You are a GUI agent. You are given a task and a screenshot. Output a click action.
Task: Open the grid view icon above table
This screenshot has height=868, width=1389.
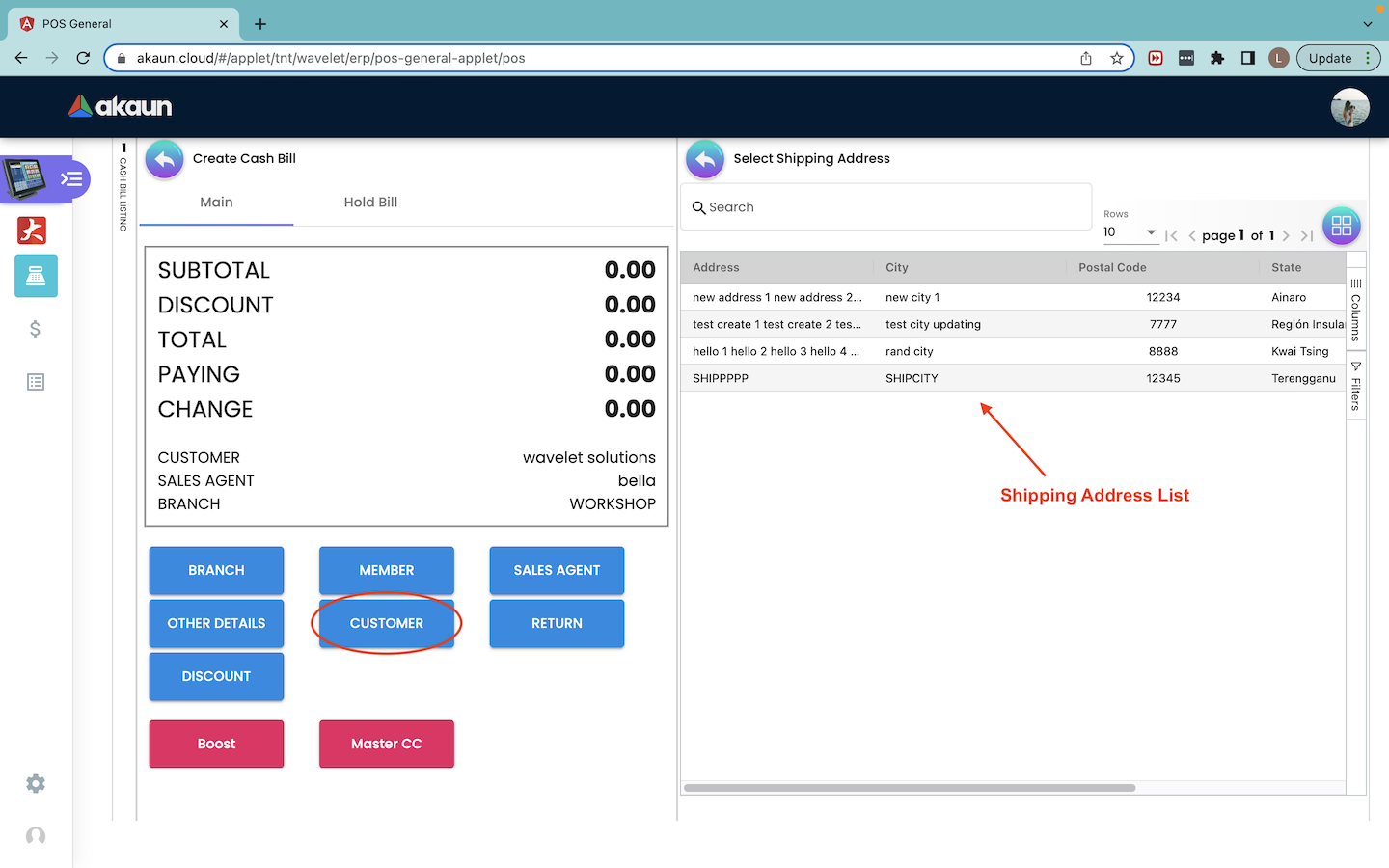tap(1341, 226)
